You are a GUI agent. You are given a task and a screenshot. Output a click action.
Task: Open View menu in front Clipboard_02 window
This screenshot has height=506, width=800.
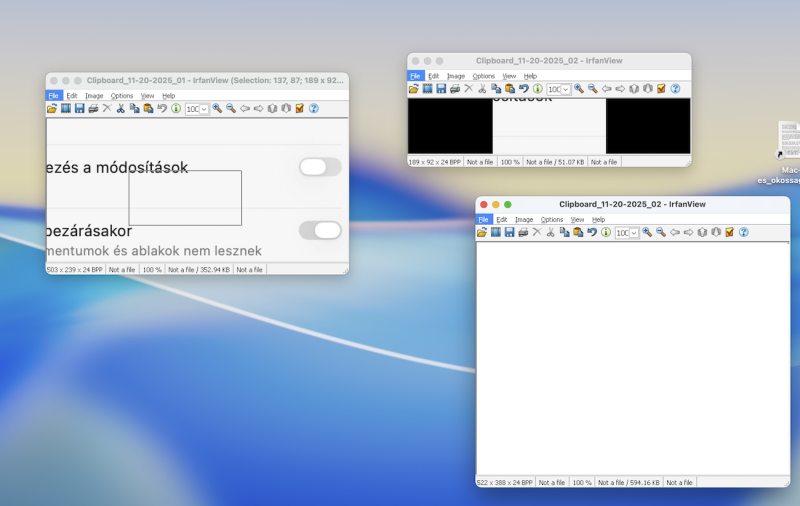coord(578,219)
